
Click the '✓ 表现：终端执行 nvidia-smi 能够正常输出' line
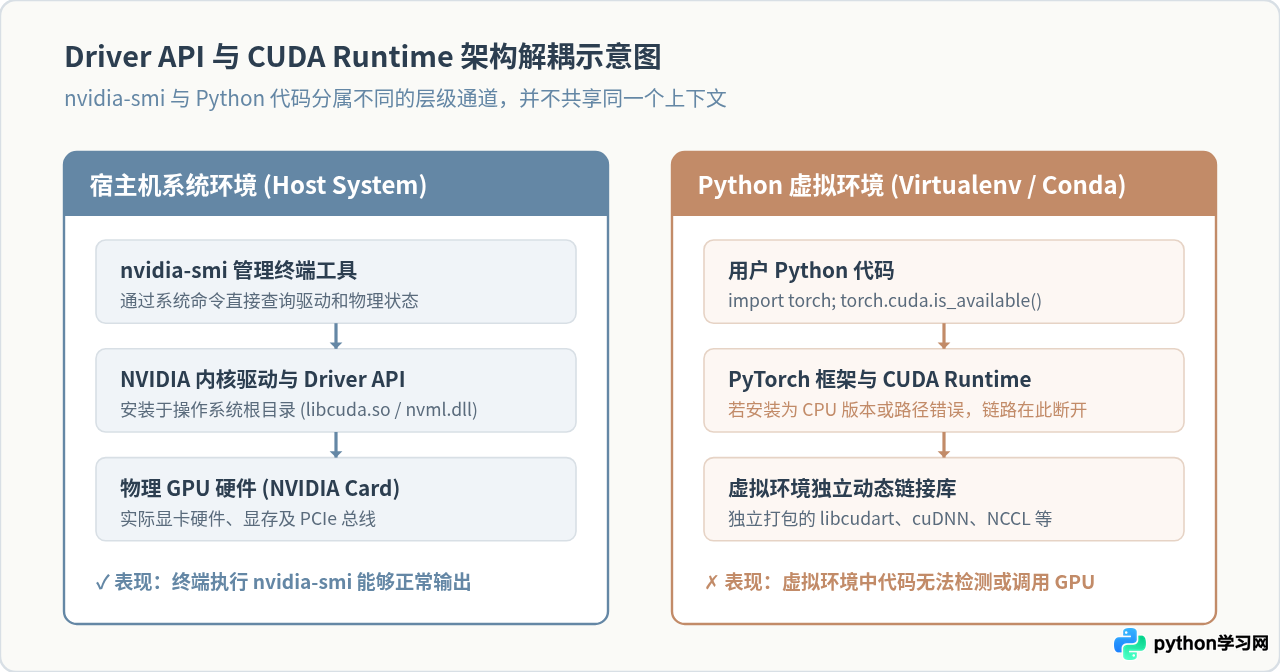[283, 582]
